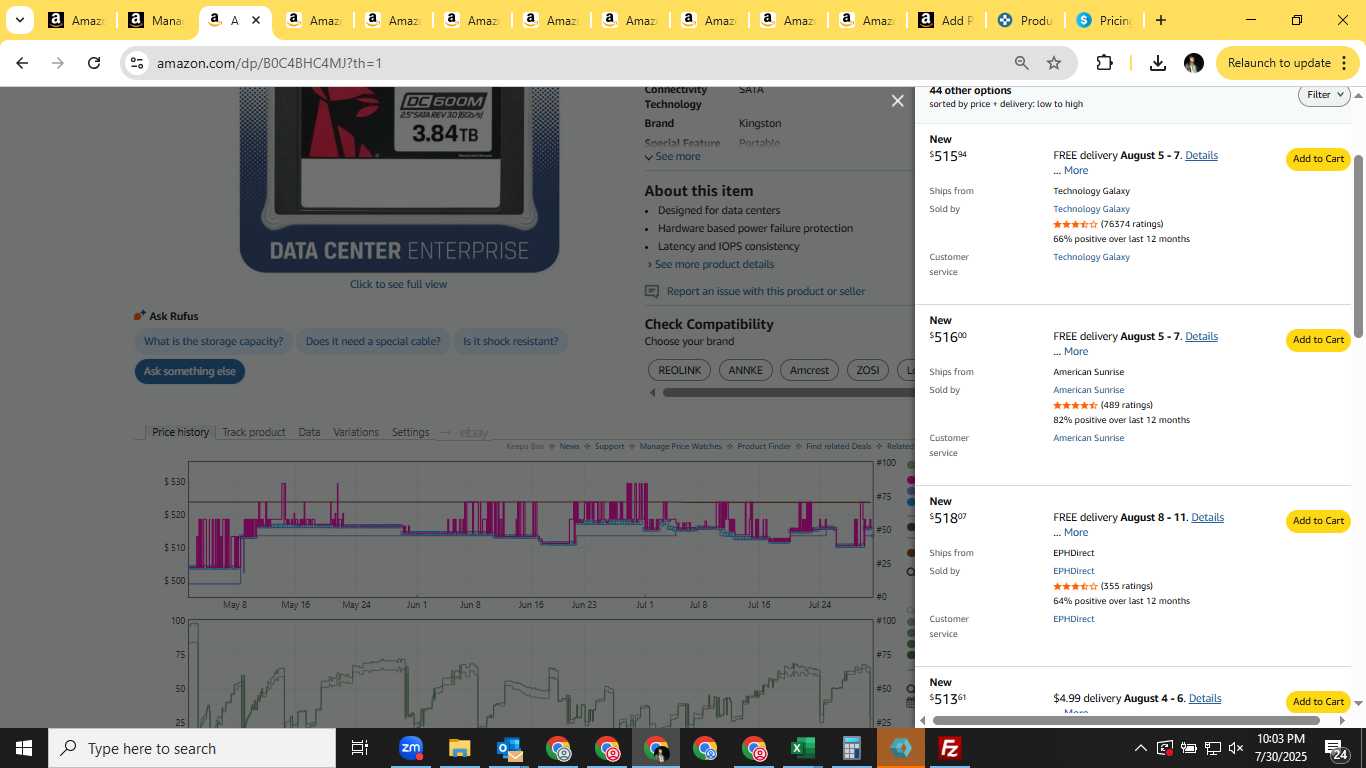Open FileZilla from the taskbar

pyautogui.click(x=949, y=748)
